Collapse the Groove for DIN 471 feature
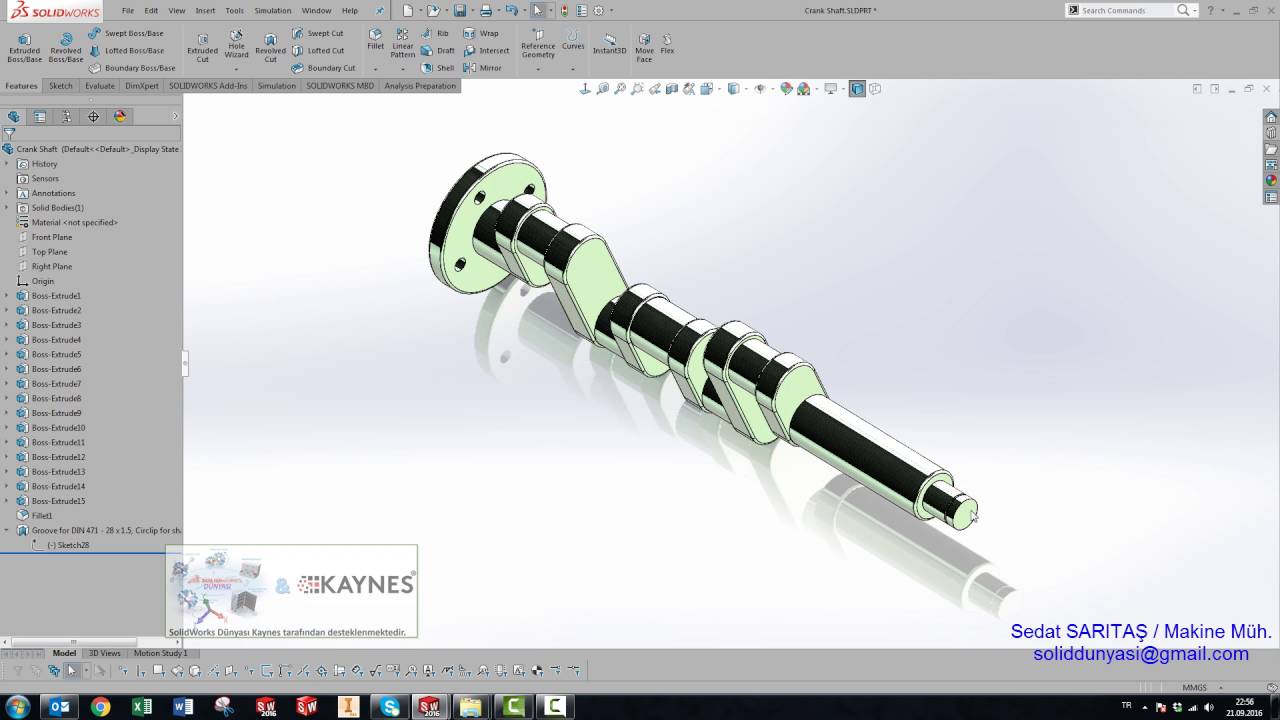 coord(6,530)
